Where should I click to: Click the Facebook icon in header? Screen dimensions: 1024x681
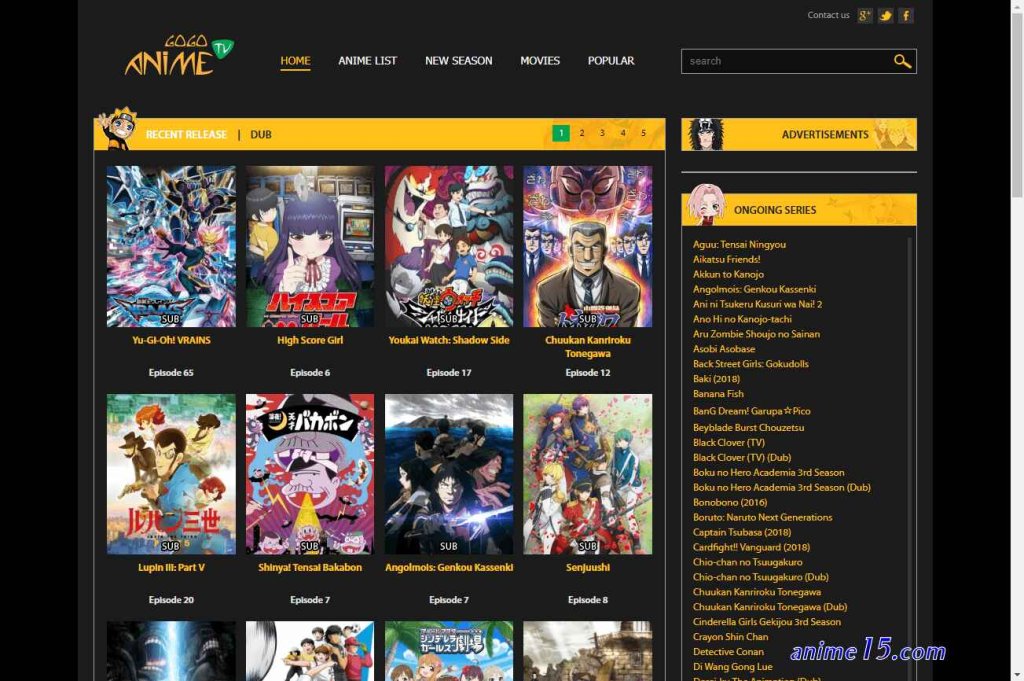tap(906, 16)
